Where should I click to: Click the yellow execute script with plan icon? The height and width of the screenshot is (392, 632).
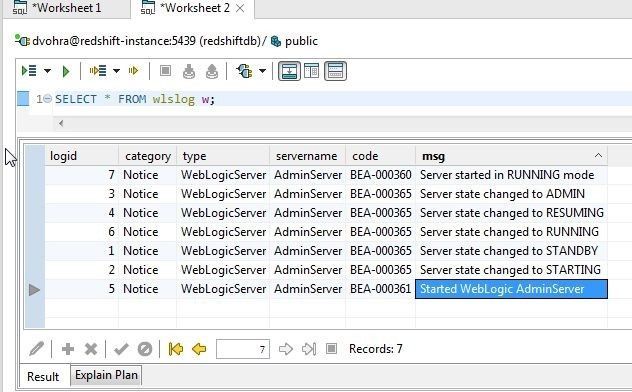click(x=98, y=71)
